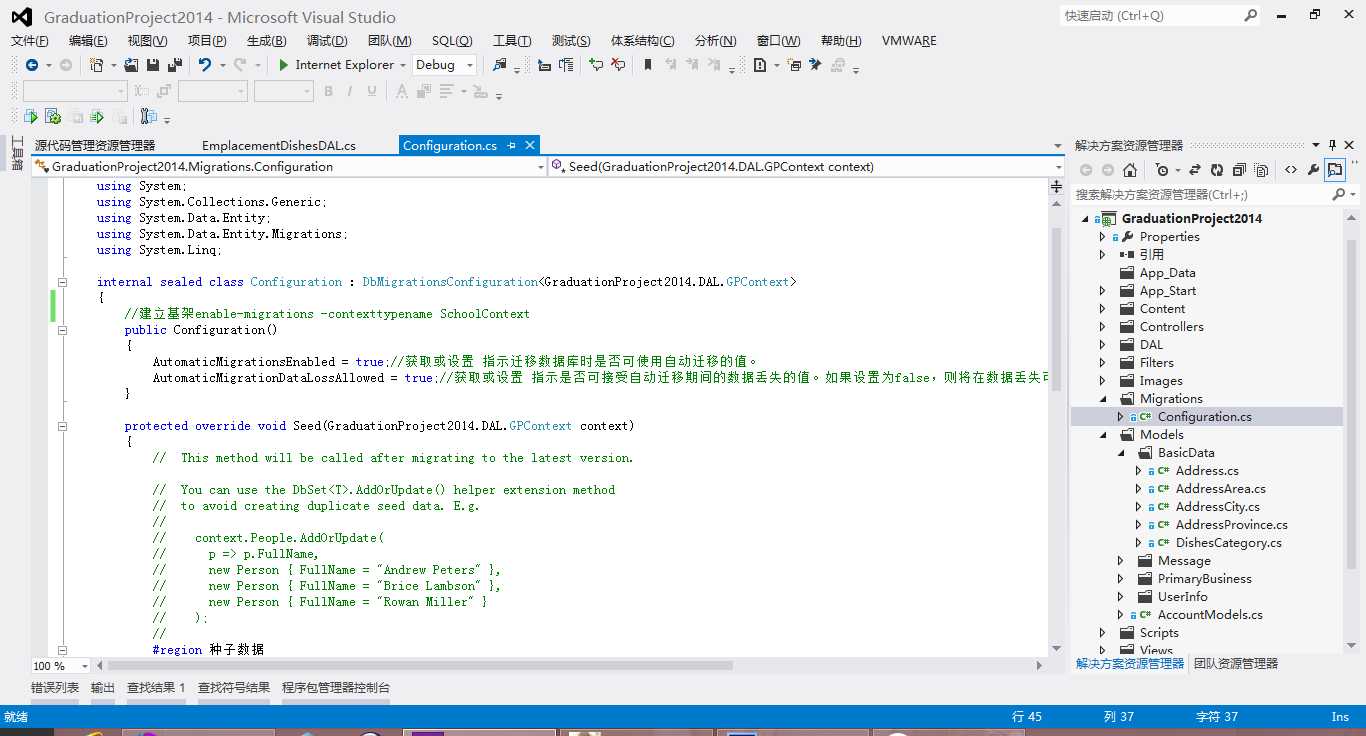Click the Save All icon
This screenshot has height=736, width=1366.
click(175, 65)
